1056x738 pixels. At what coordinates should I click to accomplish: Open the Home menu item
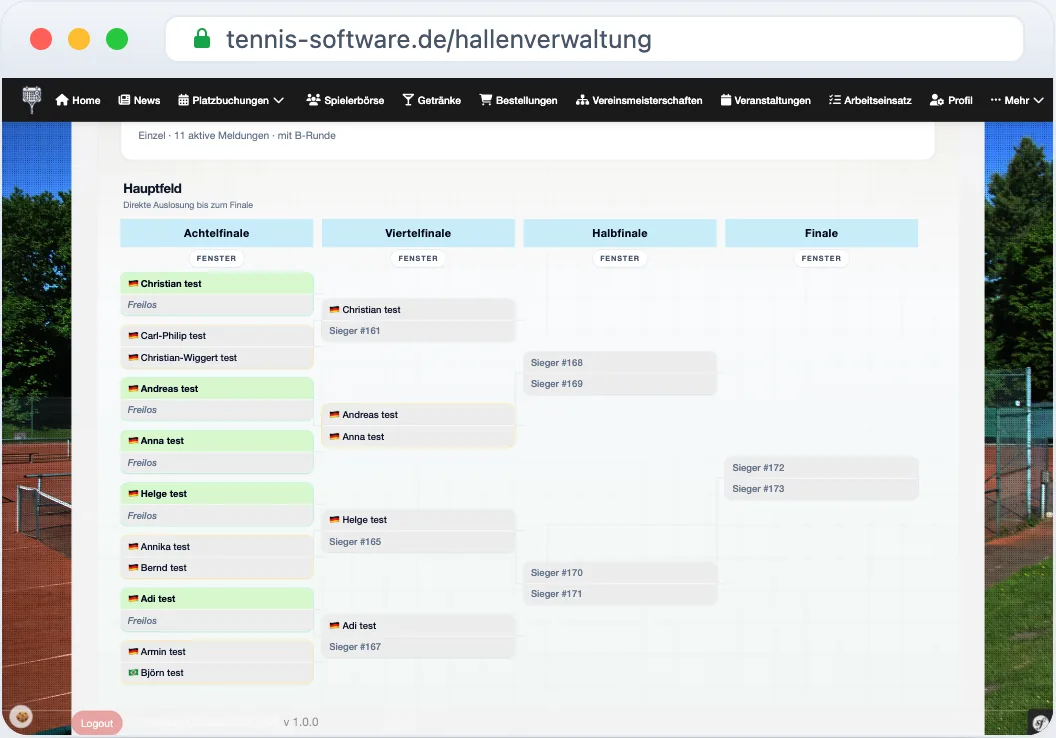click(78, 100)
